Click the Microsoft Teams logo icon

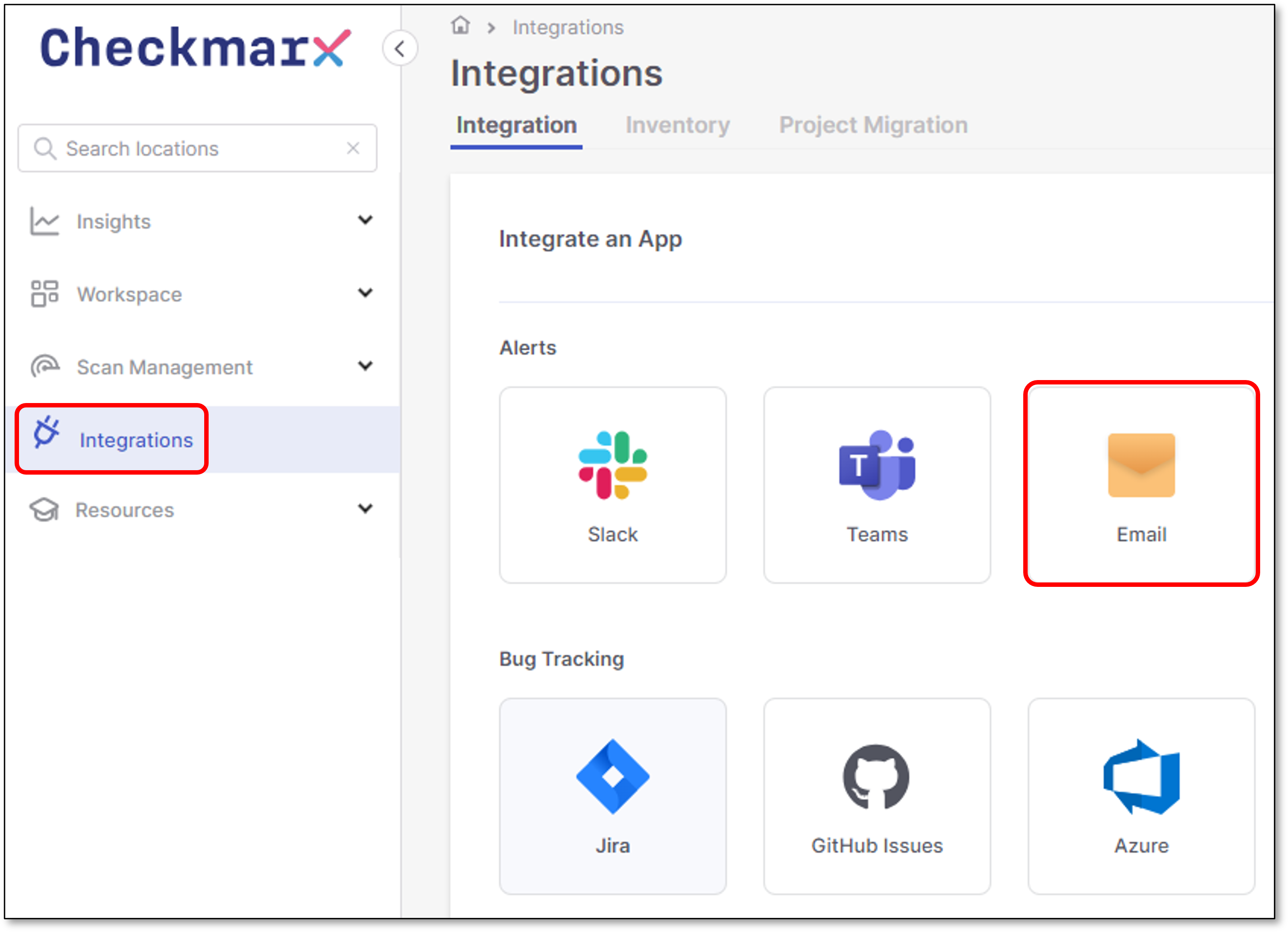click(x=877, y=465)
